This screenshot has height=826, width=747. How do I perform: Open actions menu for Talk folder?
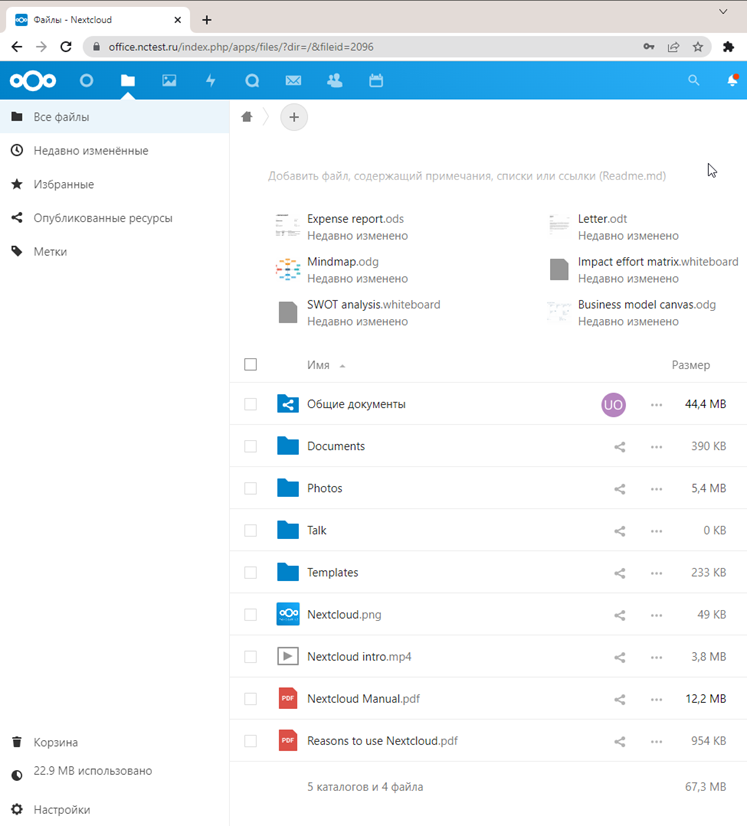656,531
